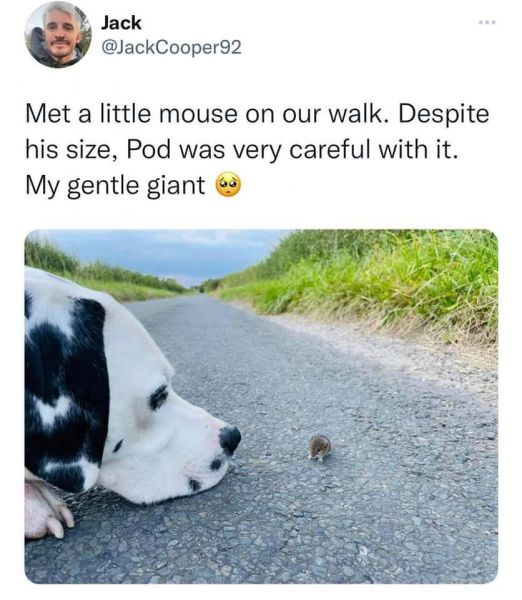Open the attached dog and mouse photo
522x600 pixels.
[261, 406]
